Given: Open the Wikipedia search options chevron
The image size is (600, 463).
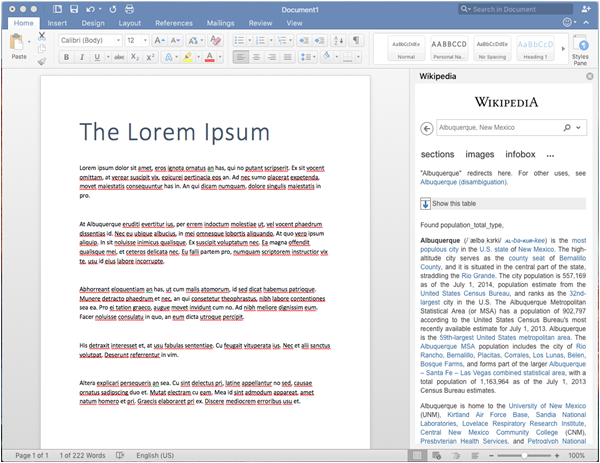Looking at the screenshot, I should click(579, 127).
